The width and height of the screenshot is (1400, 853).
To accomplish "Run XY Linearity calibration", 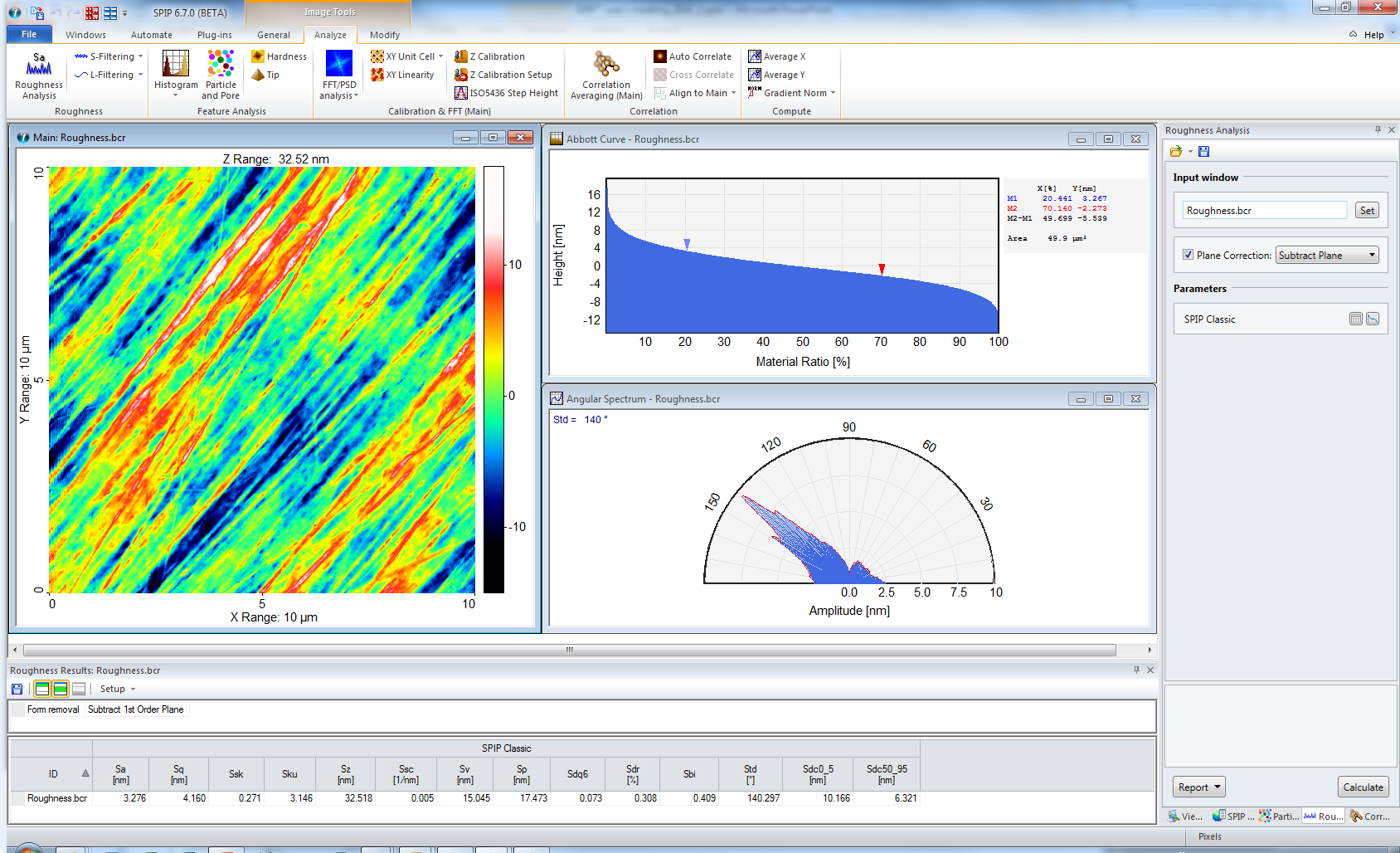I will (402, 75).
